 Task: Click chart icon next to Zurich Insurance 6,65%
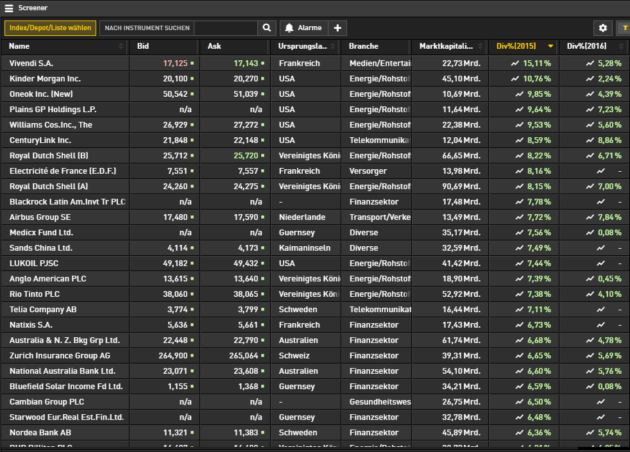click(x=519, y=356)
